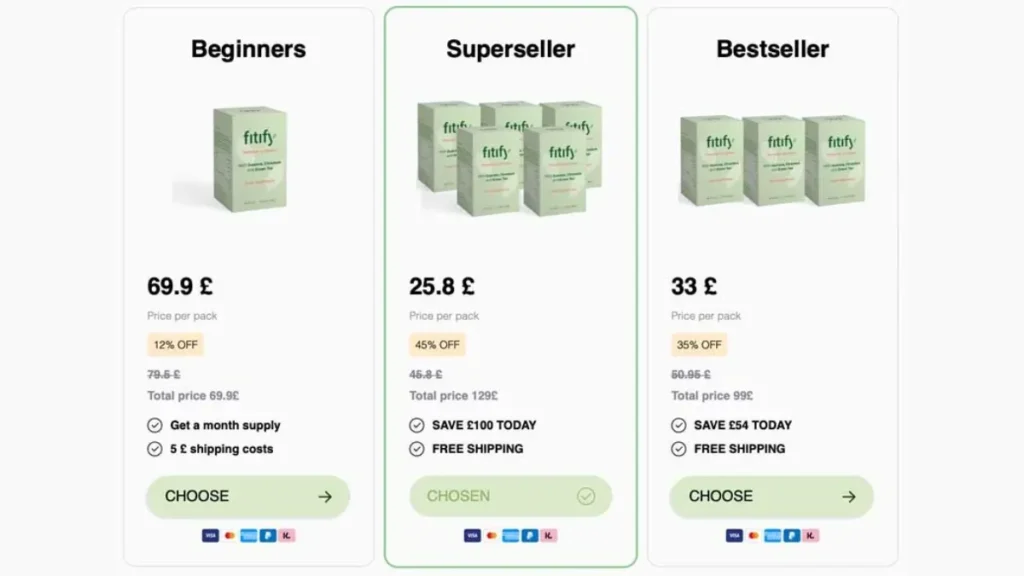
Task: Click CHOOSE on the Bestseller plan
Action: point(771,496)
